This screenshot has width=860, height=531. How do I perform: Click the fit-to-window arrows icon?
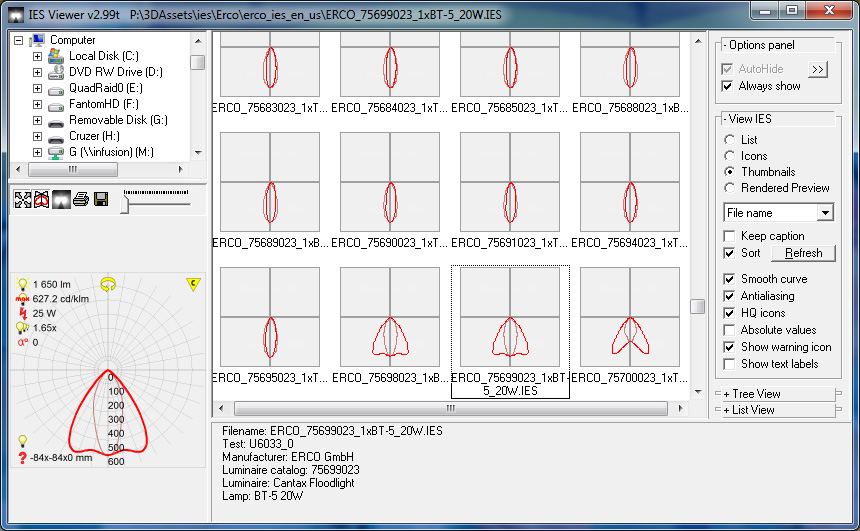(x=22, y=200)
